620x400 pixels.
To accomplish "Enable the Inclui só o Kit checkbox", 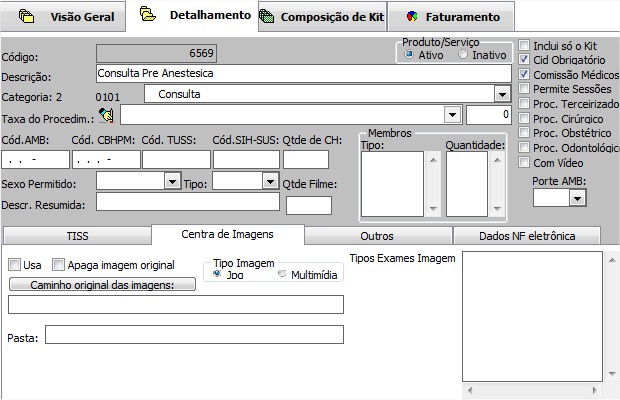I will 524,46.
